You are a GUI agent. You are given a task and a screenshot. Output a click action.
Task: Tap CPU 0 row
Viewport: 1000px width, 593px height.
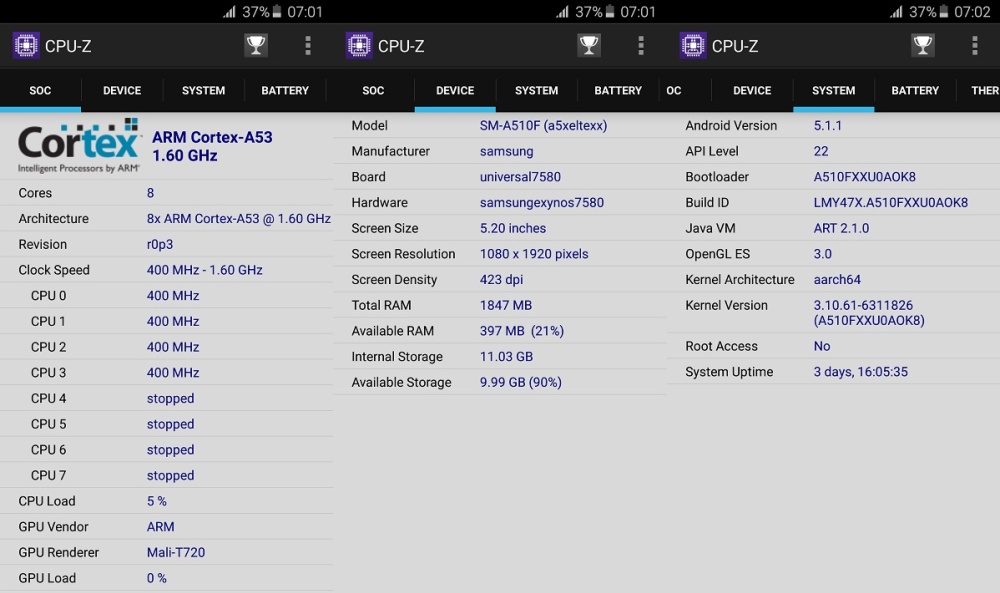point(166,296)
